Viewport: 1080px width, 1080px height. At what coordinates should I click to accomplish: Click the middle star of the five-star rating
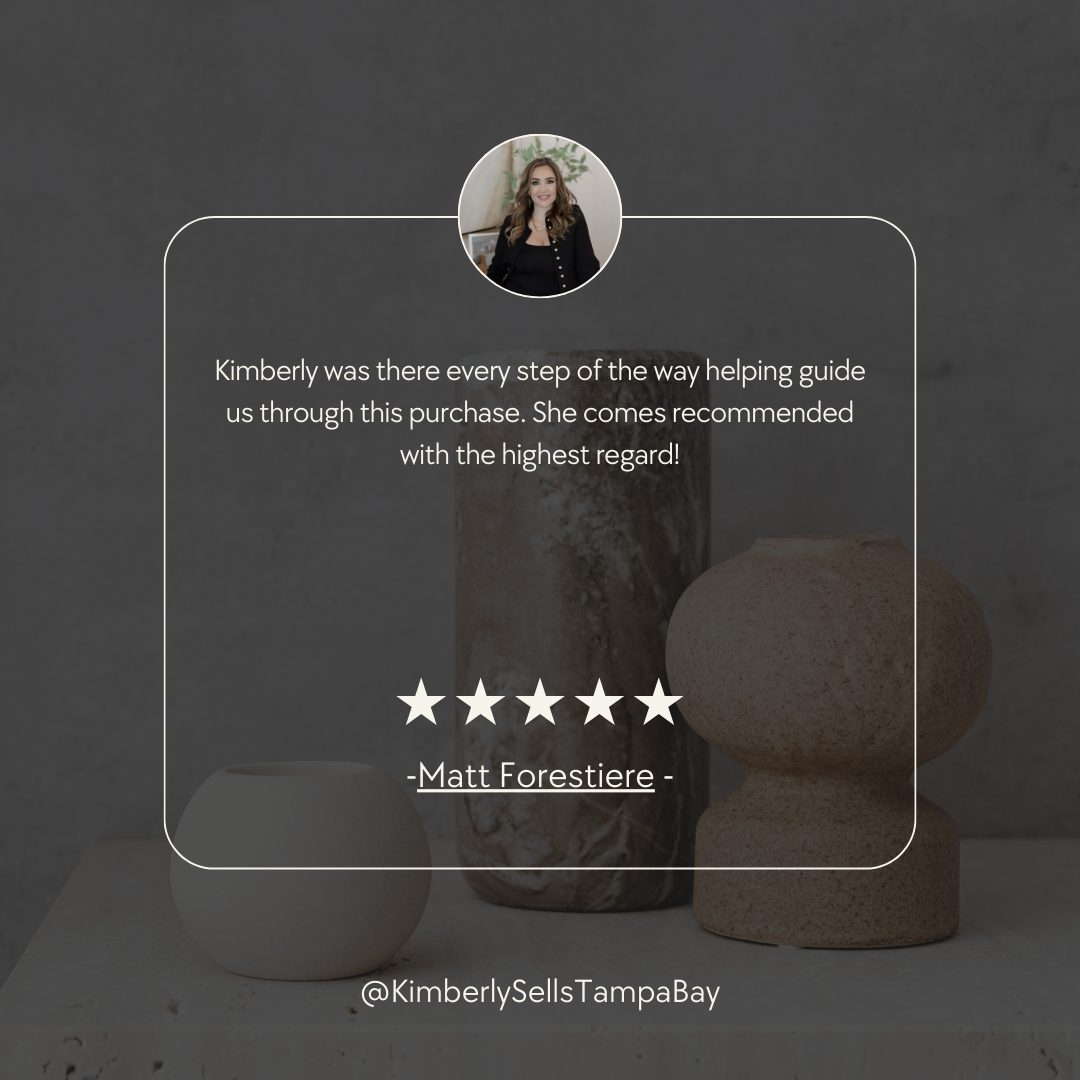click(539, 702)
